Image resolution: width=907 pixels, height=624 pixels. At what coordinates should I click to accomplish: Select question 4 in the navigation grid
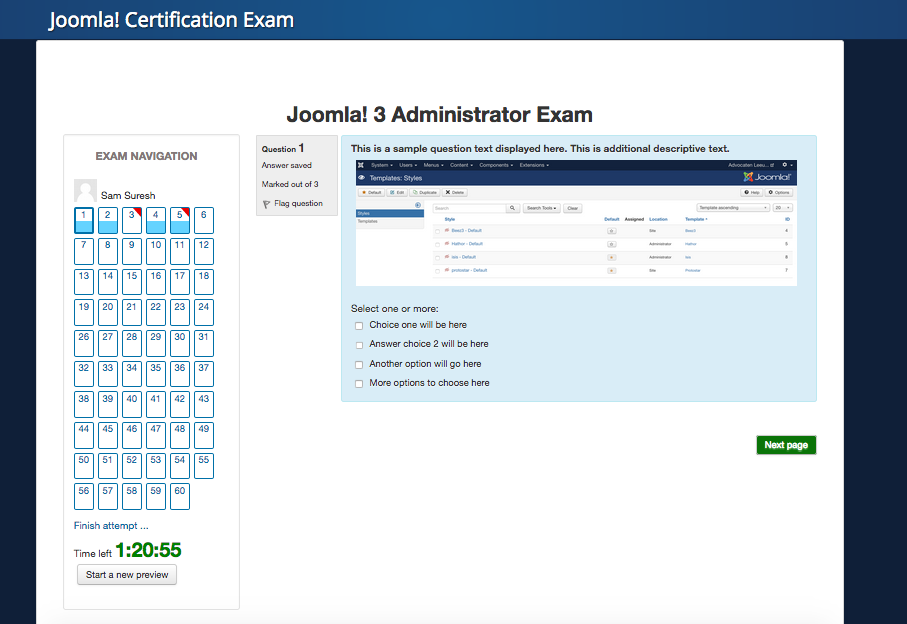click(156, 220)
